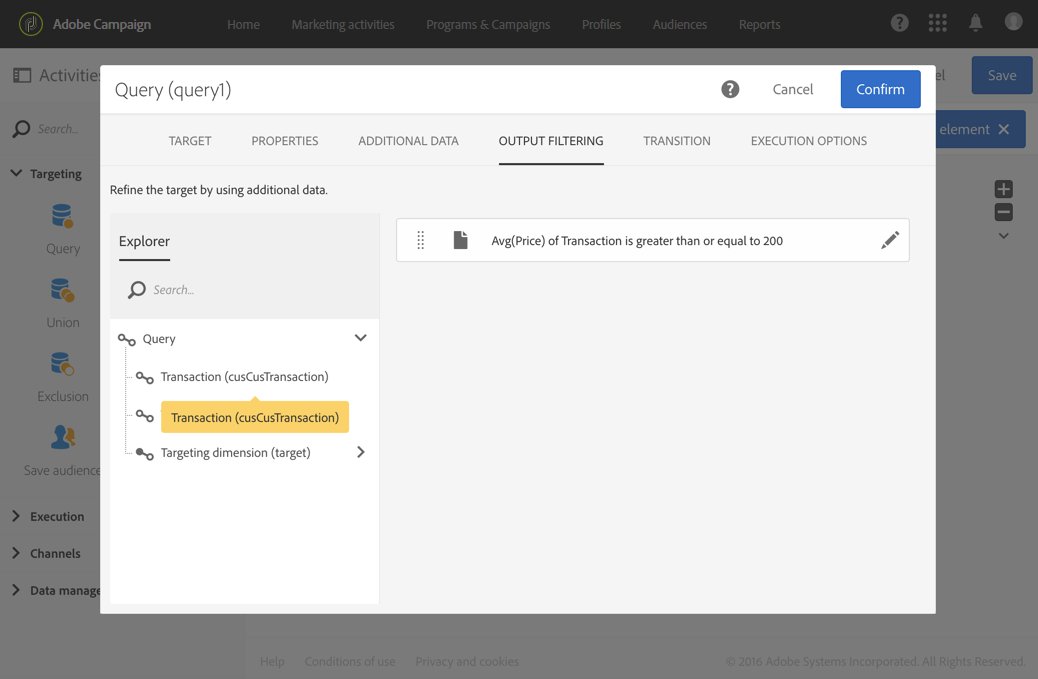
Task: Click the pencil edit icon on filter rule
Action: tap(889, 240)
